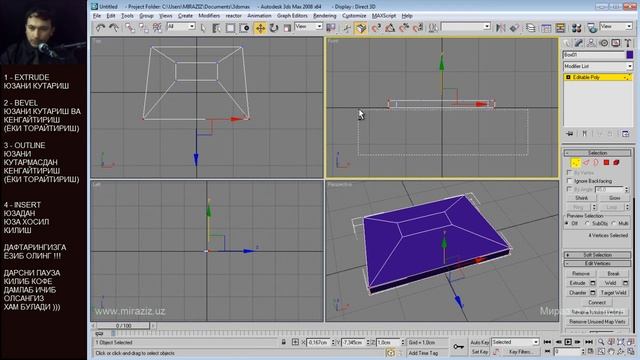Open the Motion command panel tab
Screen dimensions: 640x360
(604, 43)
